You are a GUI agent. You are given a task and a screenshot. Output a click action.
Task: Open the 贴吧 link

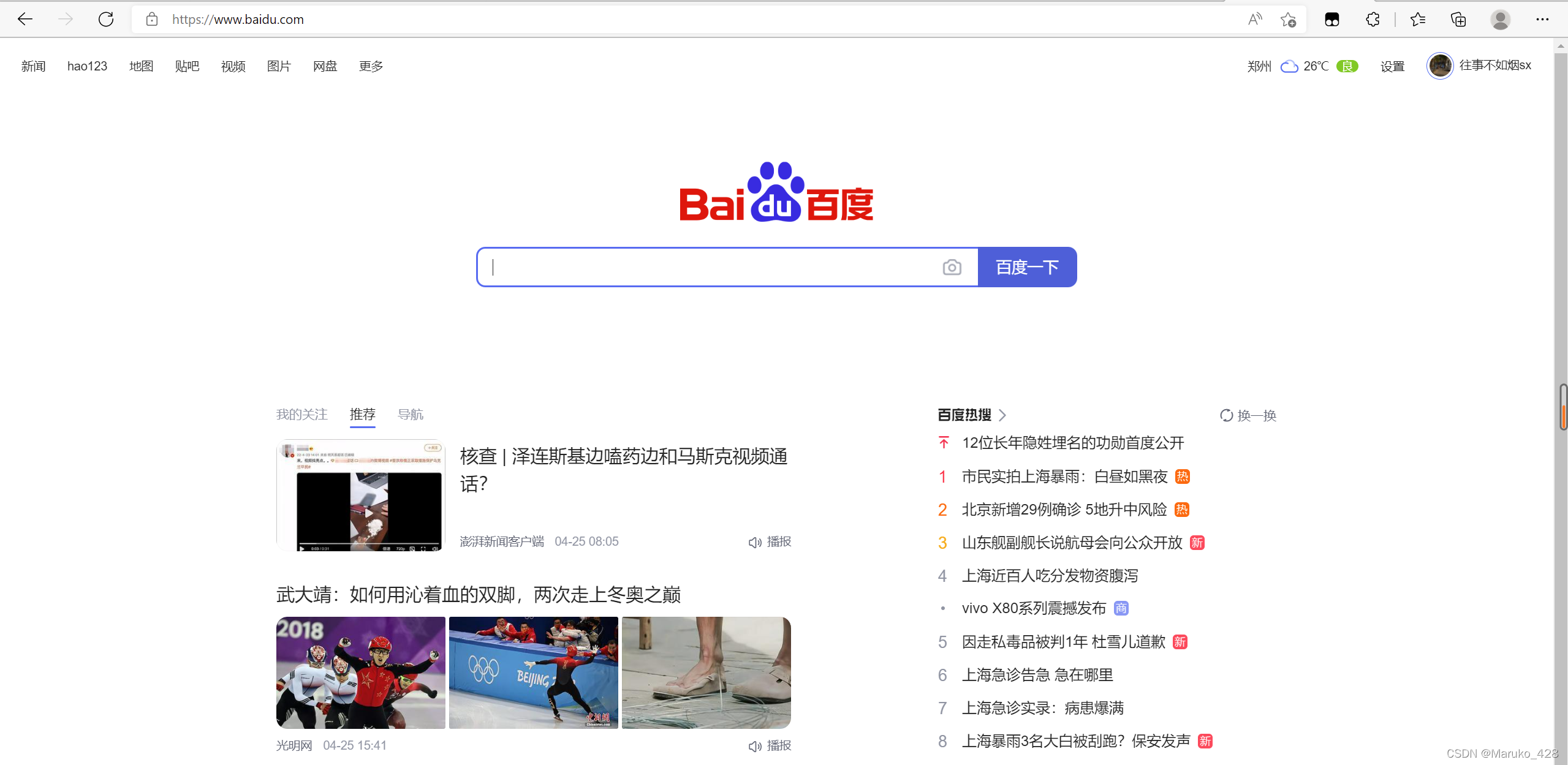point(187,66)
